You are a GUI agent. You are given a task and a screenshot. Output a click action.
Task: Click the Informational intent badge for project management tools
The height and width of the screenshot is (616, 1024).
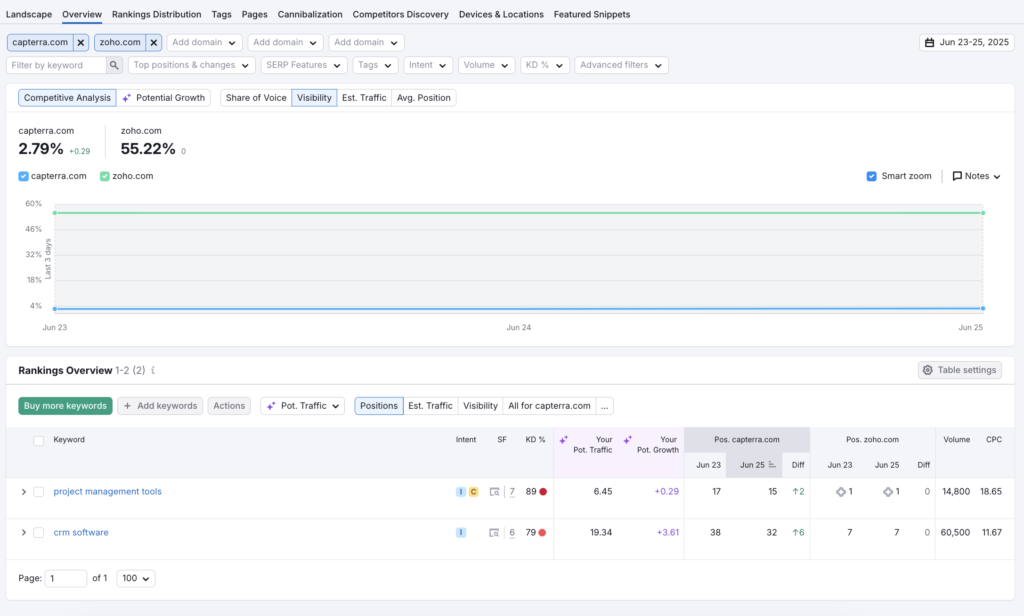click(461, 492)
